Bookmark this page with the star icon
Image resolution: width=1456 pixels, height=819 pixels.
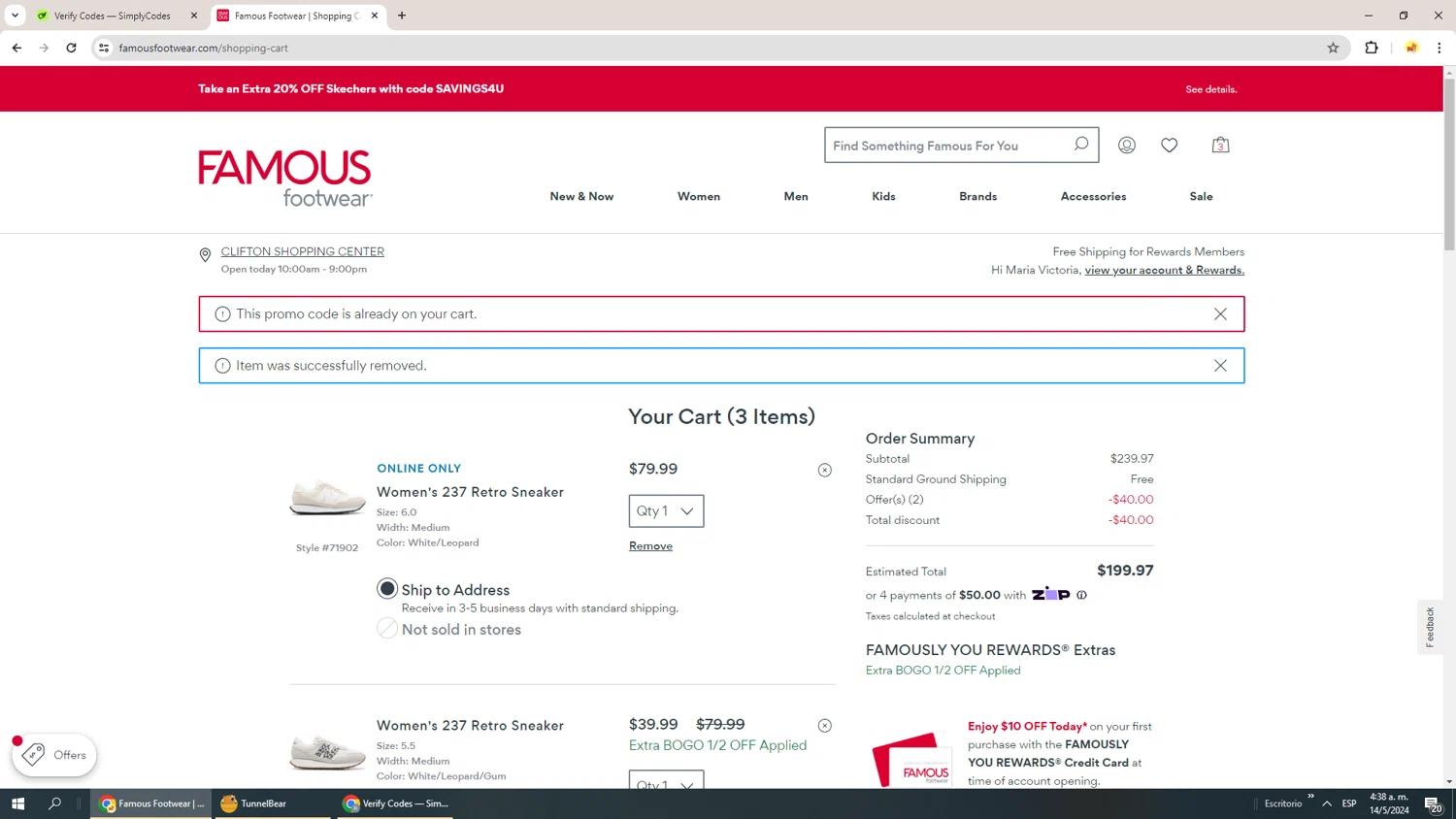point(1333,48)
